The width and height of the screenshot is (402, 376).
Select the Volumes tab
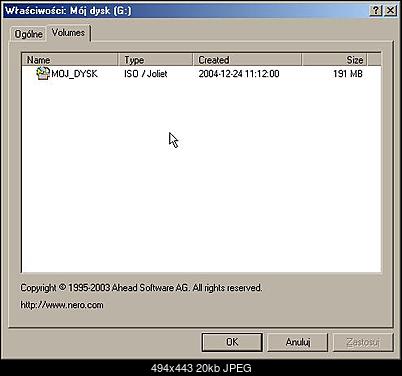68,33
